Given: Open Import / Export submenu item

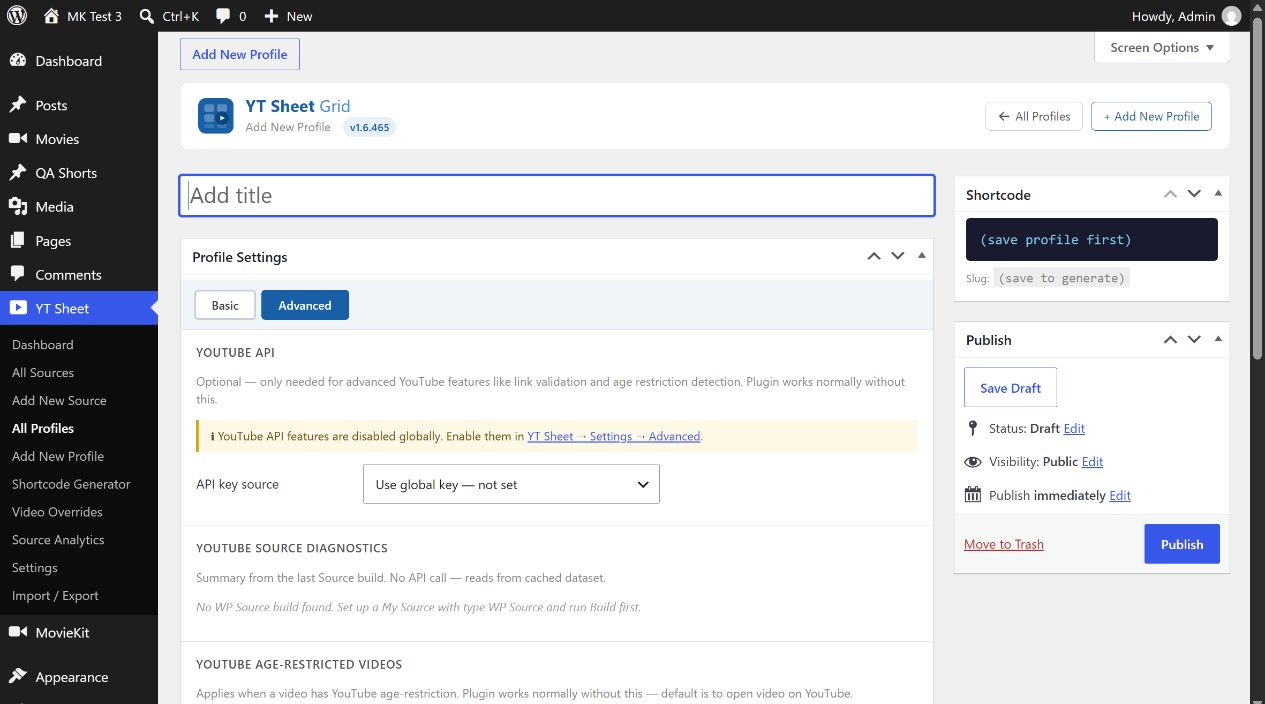Looking at the screenshot, I should pyautogui.click(x=55, y=595).
